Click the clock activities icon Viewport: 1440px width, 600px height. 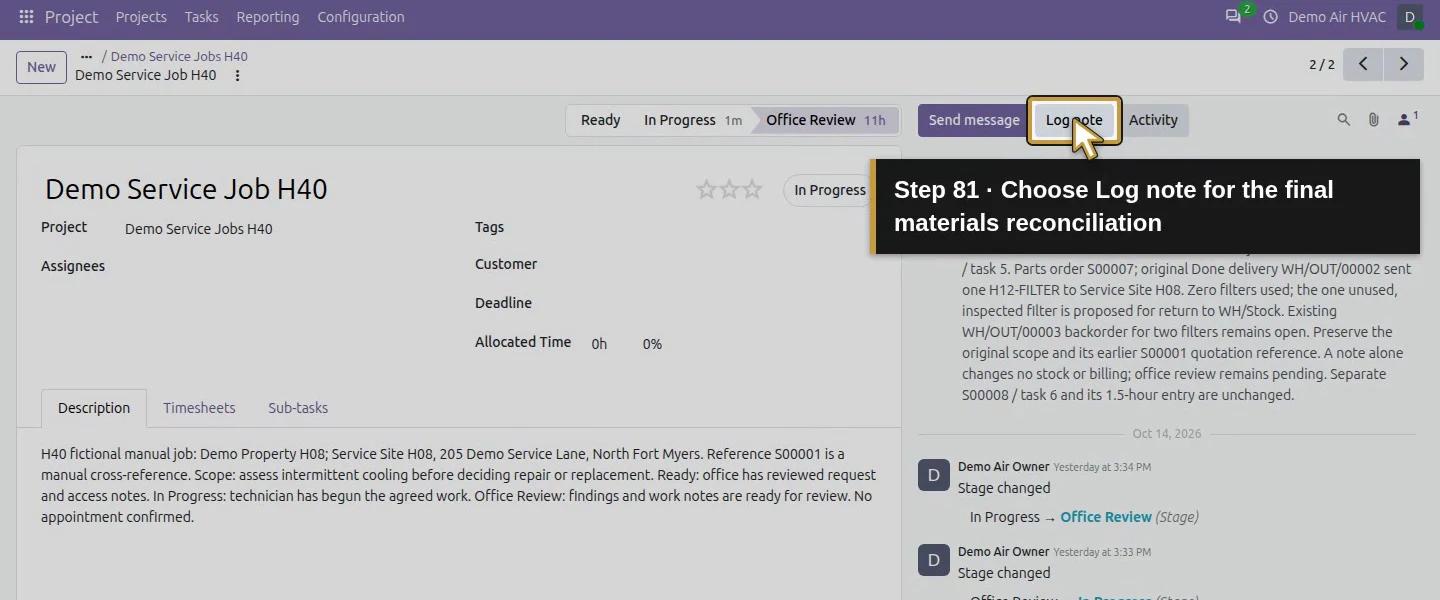point(1271,17)
